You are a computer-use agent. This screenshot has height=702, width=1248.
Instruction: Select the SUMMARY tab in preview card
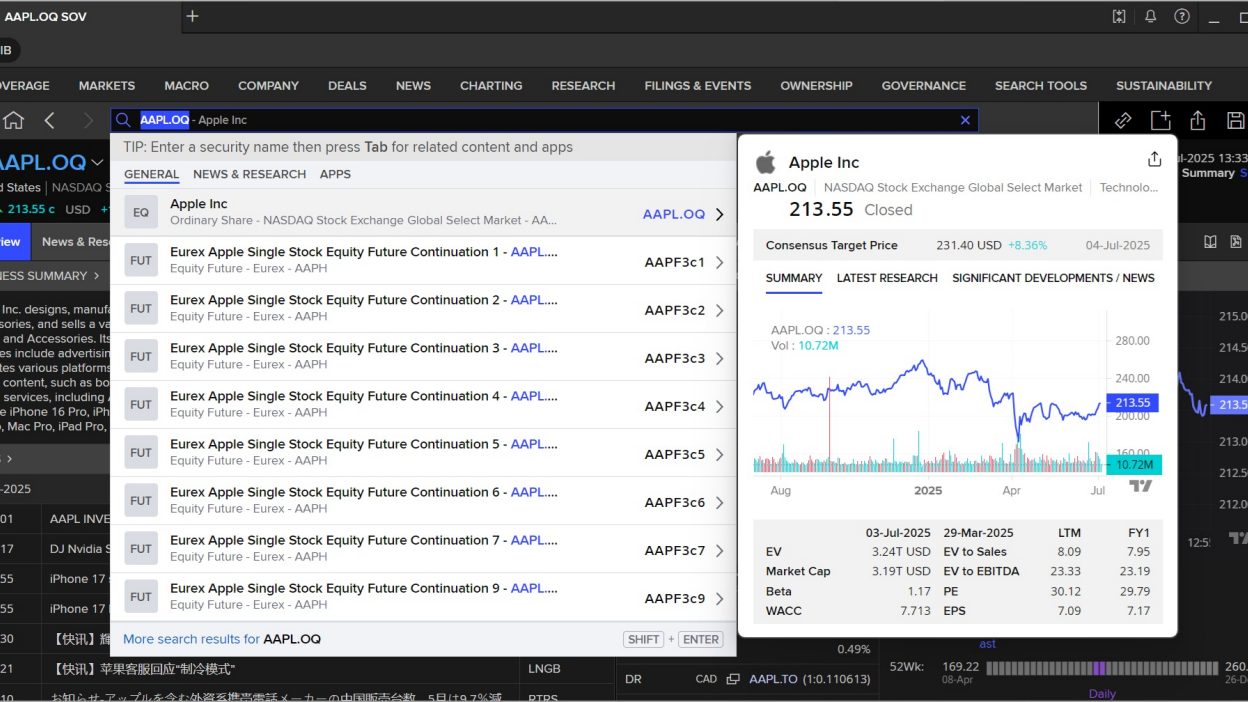794,278
